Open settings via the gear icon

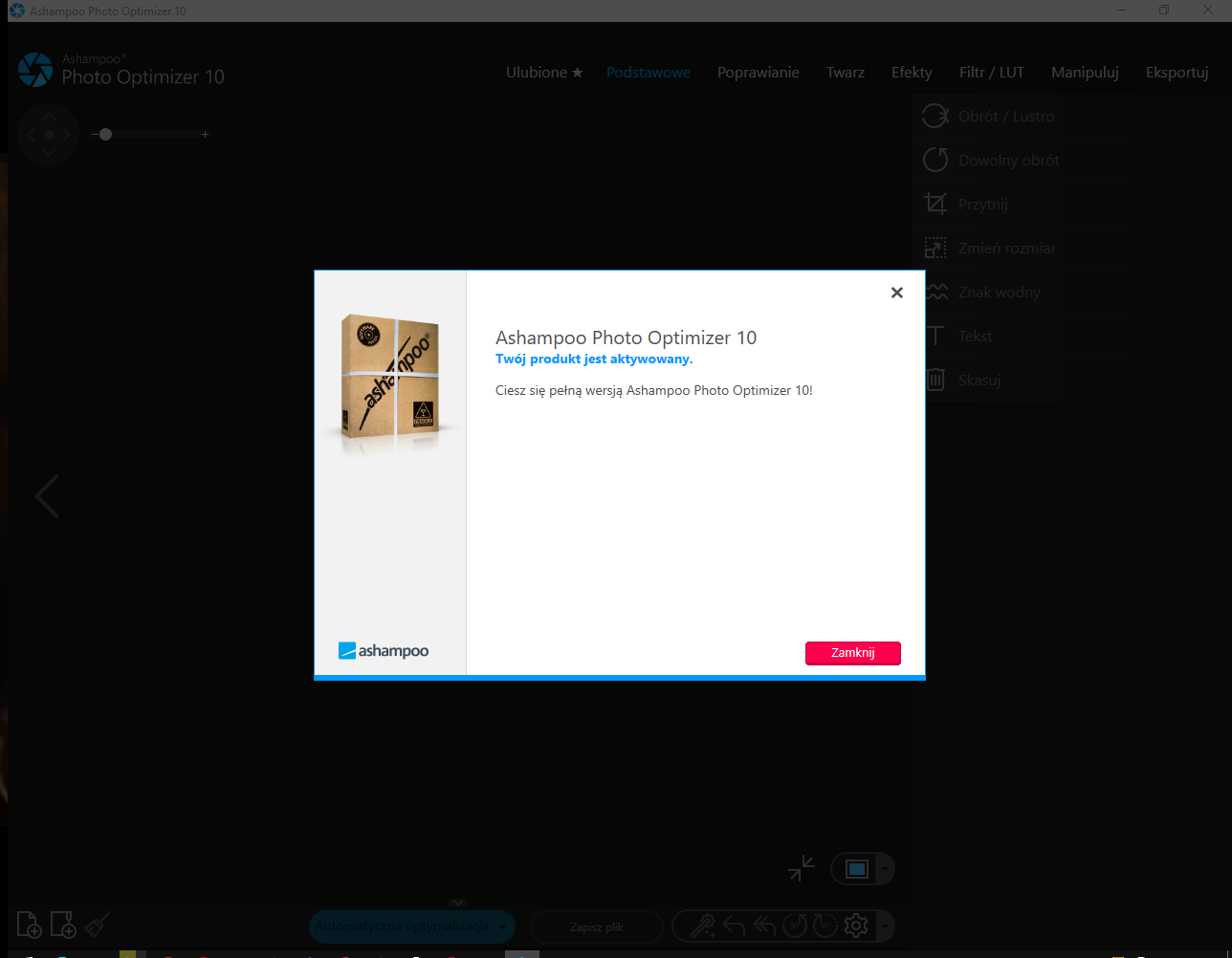click(855, 925)
